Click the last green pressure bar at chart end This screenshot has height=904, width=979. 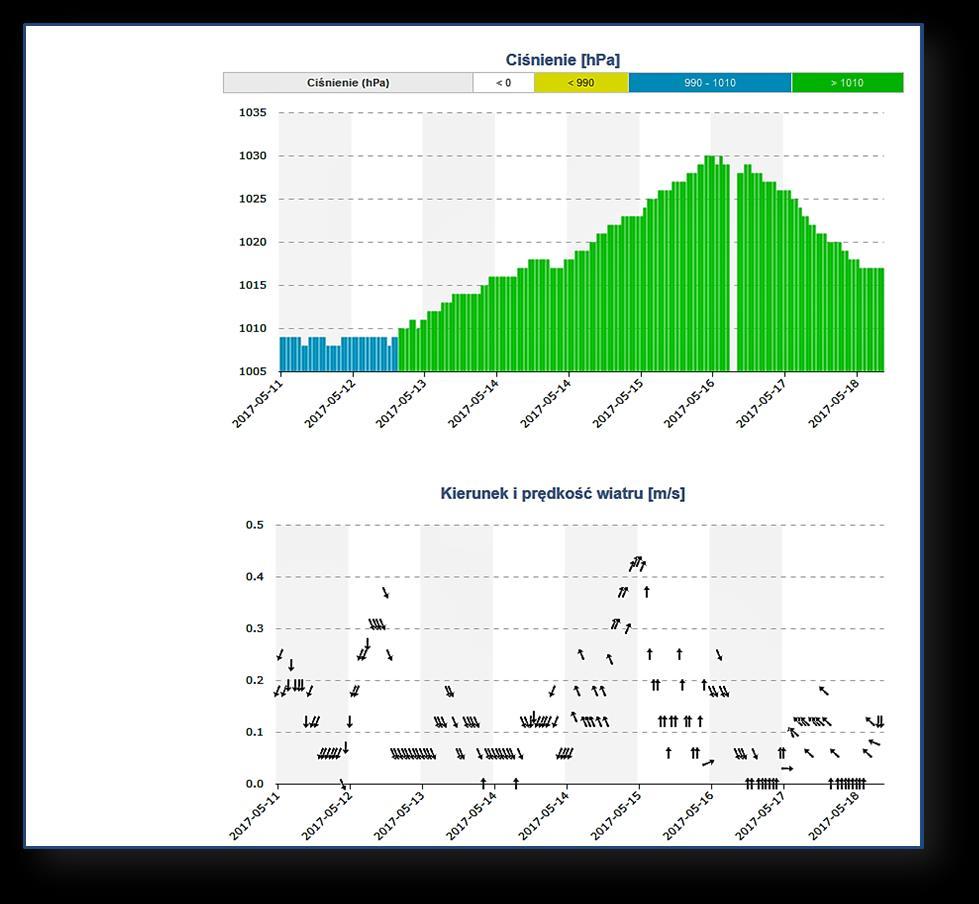pos(882,320)
